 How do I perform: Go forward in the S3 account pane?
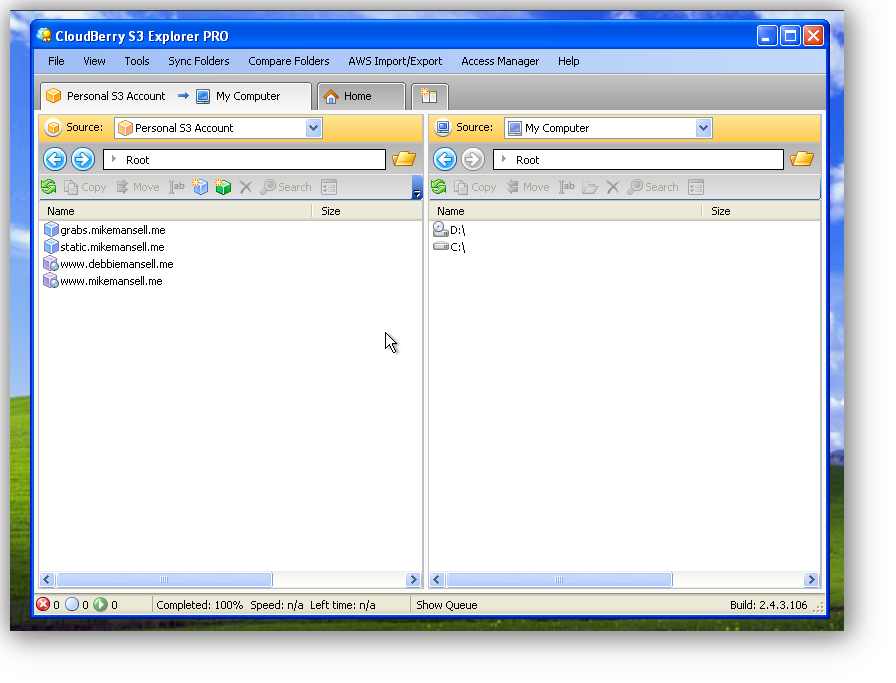point(83,159)
